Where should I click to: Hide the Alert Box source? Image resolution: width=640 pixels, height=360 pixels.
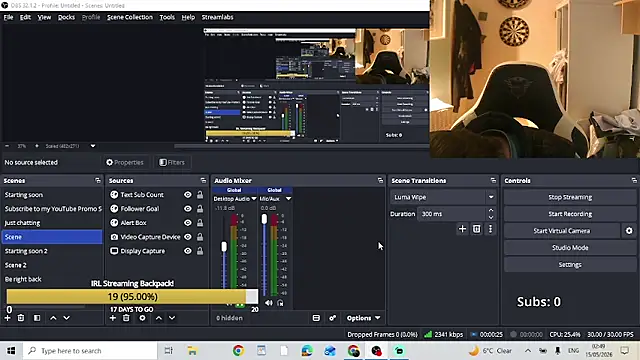pyautogui.click(x=188, y=223)
